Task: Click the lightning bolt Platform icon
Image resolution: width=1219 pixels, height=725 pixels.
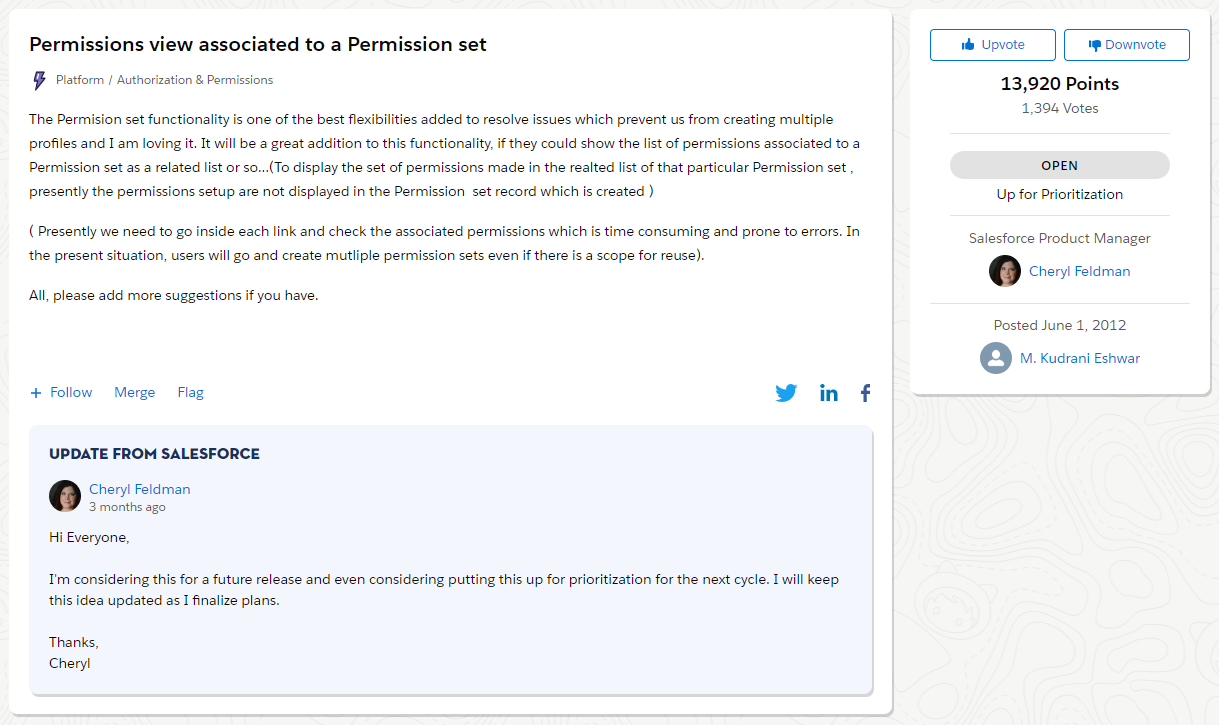Action: pos(39,80)
